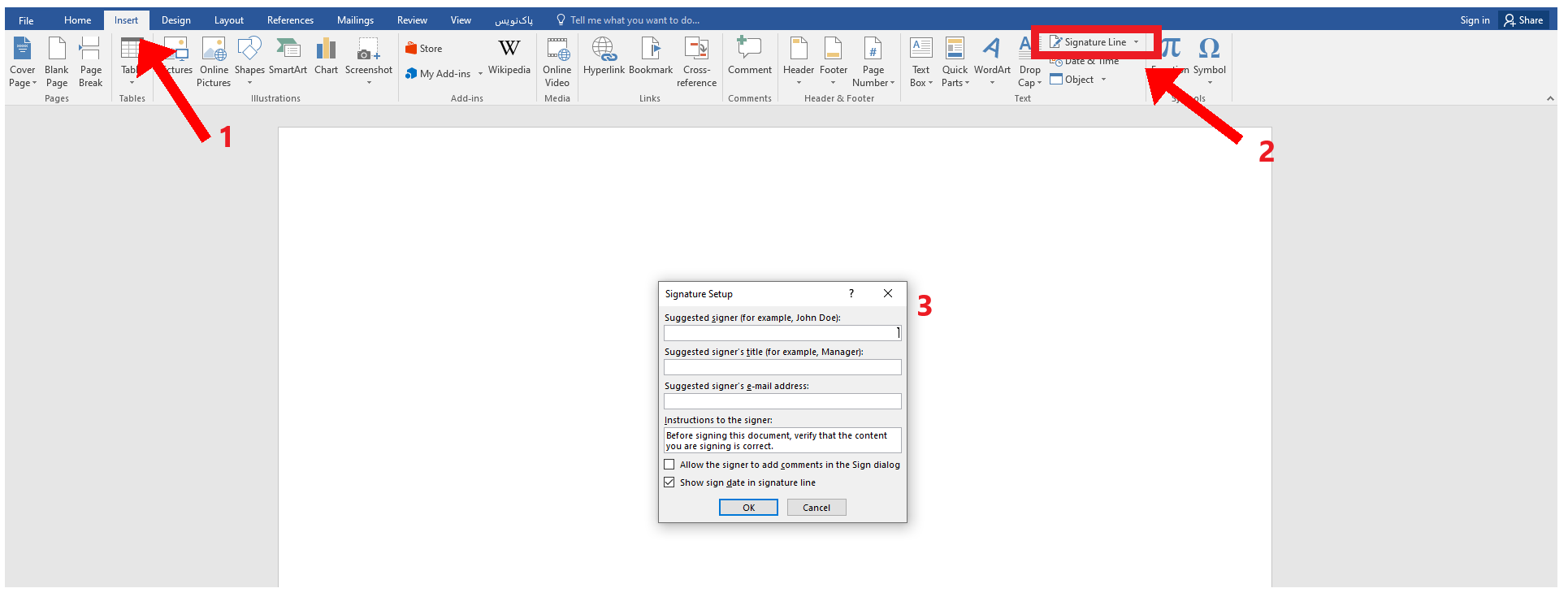Open the References tab
This screenshot has height=597, width=1568.
point(290,20)
